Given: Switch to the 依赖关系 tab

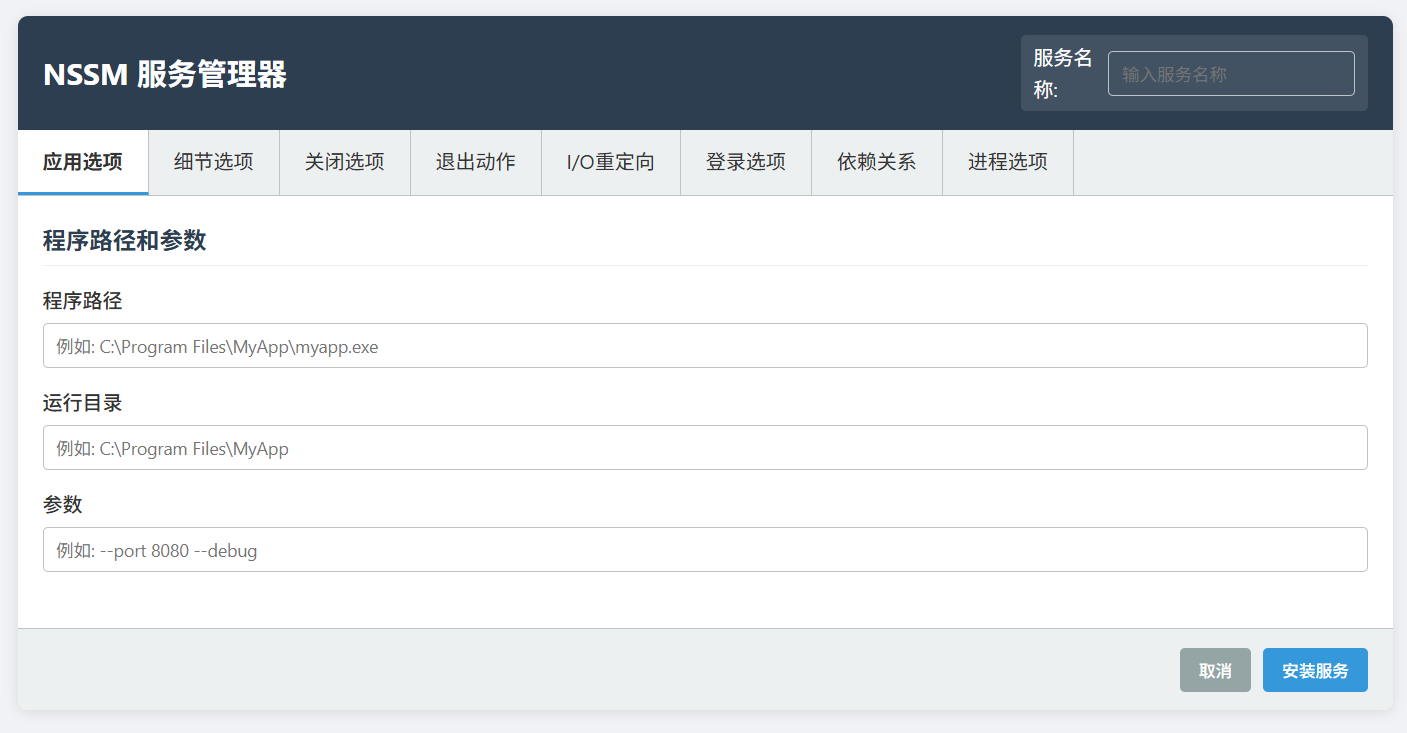Looking at the screenshot, I should pyautogui.click(x=877, y=162).
